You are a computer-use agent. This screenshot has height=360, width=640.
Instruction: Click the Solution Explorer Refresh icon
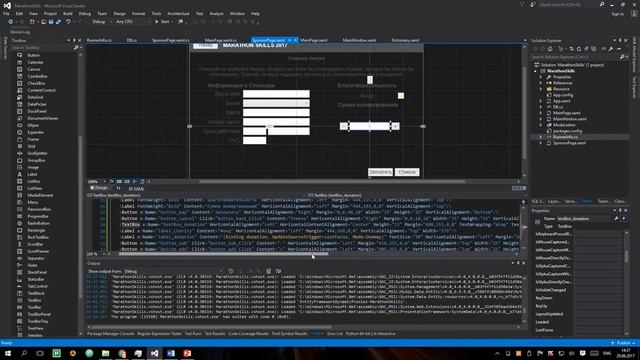point(579,49)
